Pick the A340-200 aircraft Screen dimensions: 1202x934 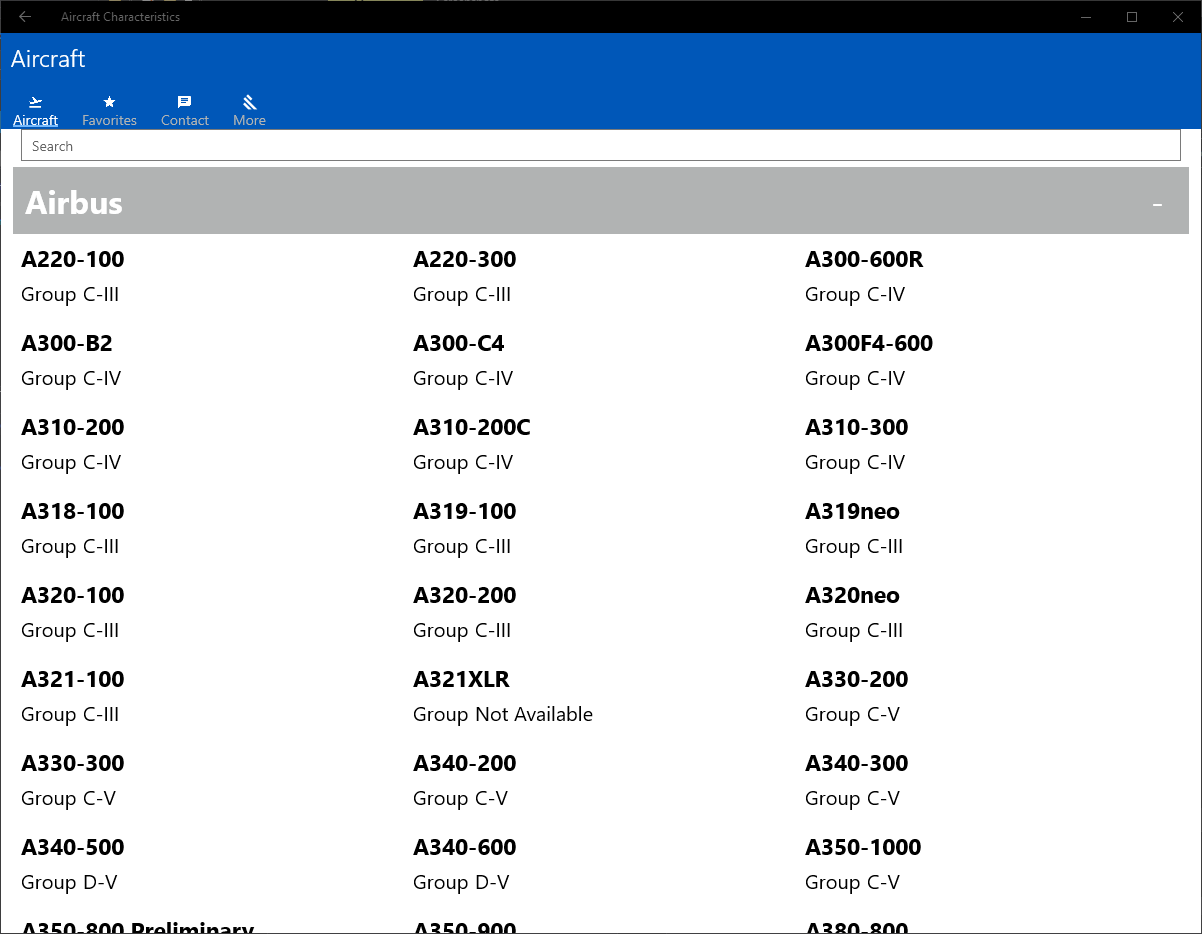tap(465, 764)
